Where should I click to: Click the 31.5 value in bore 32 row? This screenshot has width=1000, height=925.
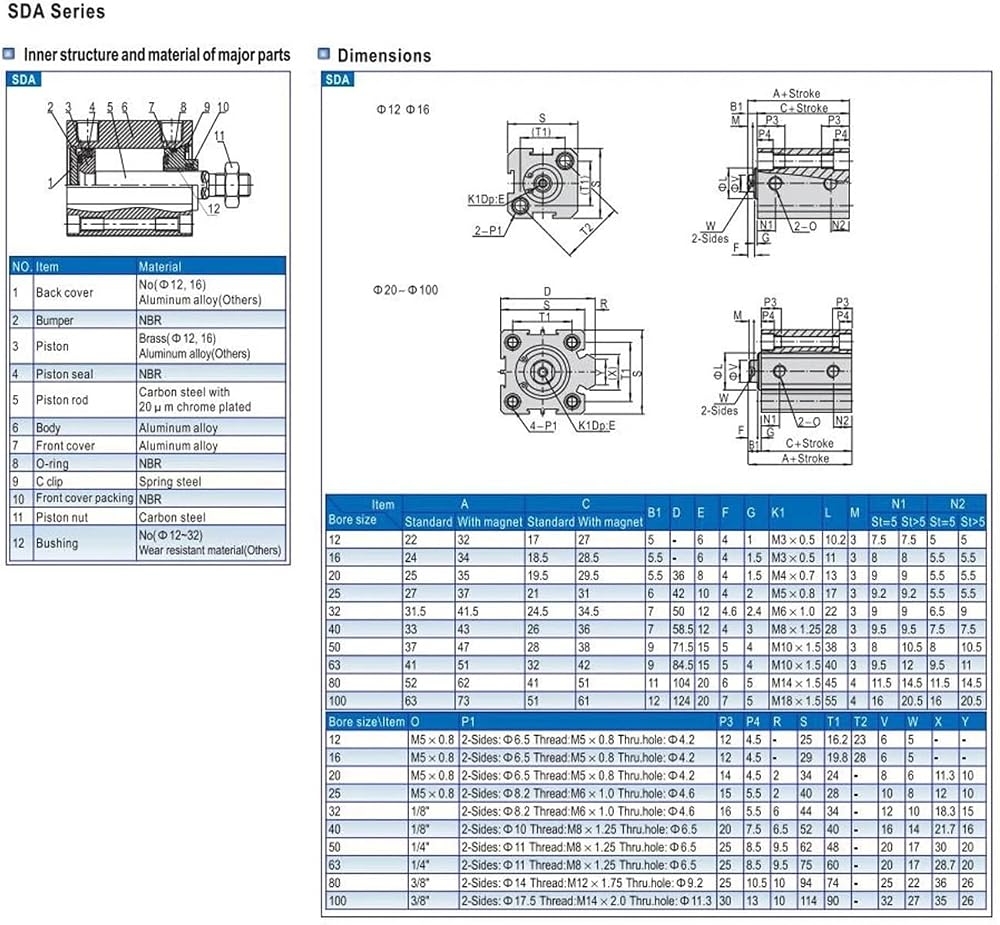coord(415,611)
